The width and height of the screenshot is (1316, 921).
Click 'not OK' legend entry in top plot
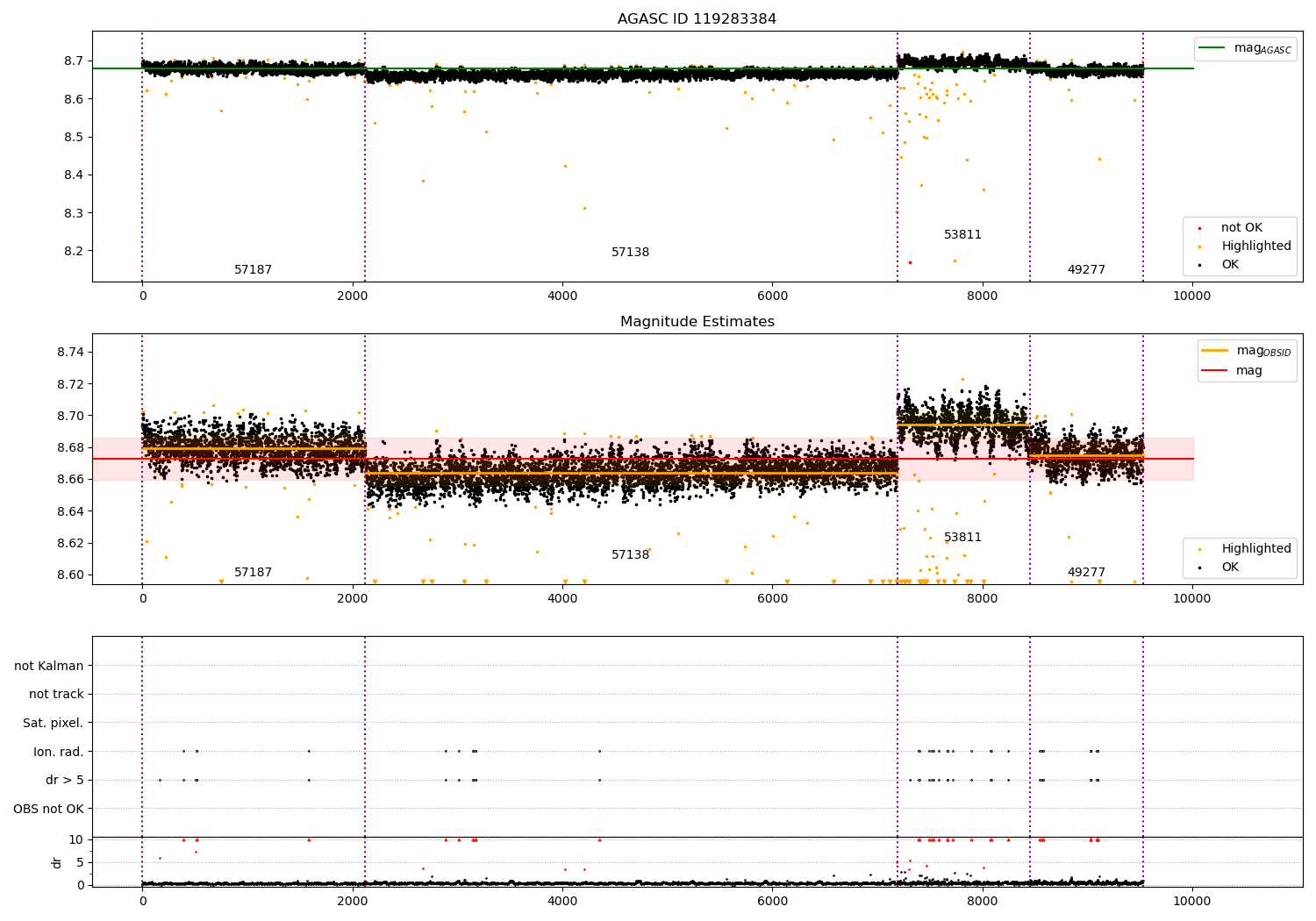[1241, 228]
